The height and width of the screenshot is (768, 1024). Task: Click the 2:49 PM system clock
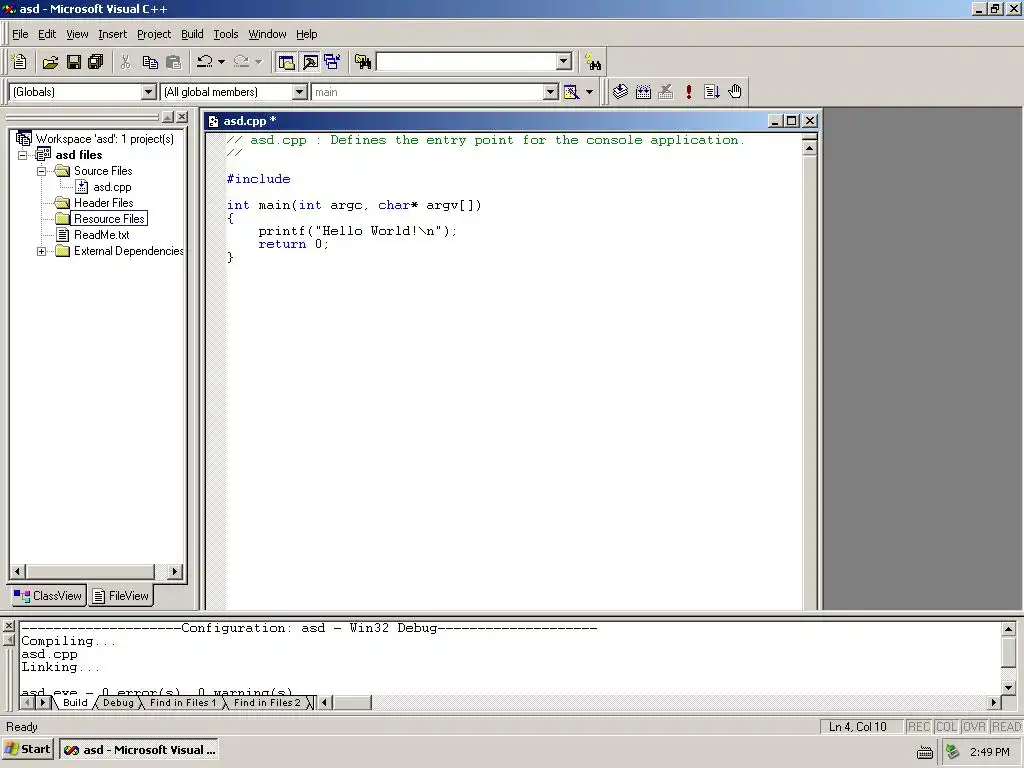coord(989,752)
